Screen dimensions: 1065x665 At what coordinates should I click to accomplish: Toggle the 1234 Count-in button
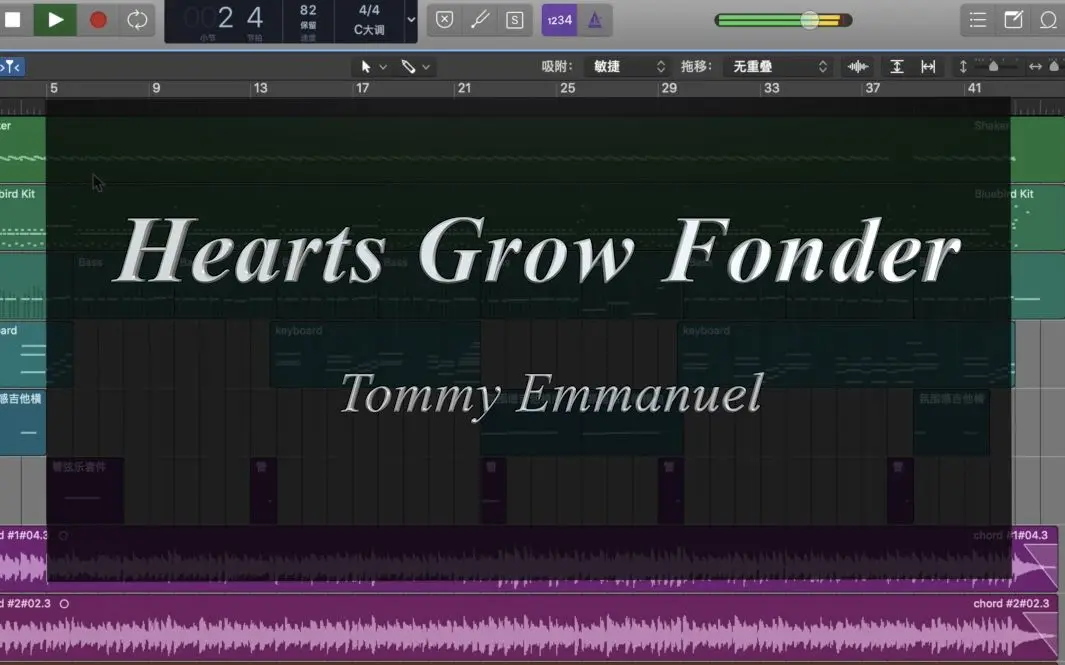click(559, 20)
